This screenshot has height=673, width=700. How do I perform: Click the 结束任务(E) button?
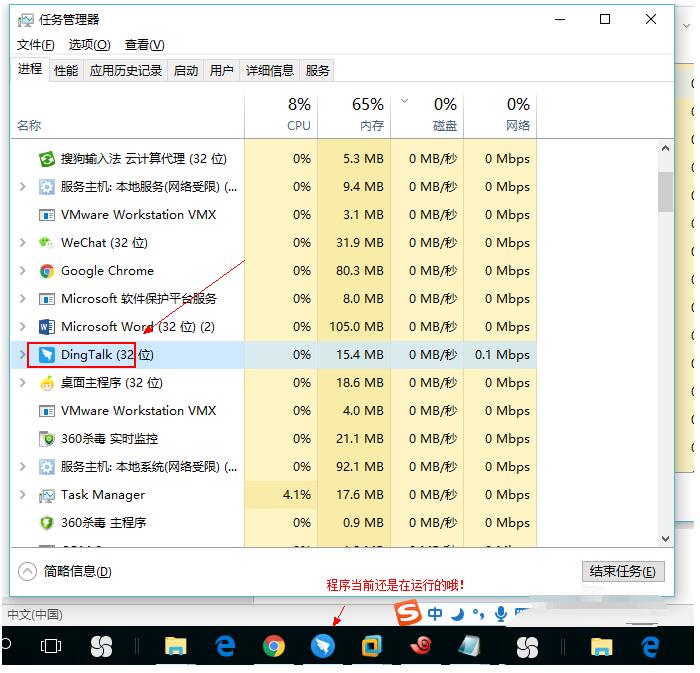point(623,572)
